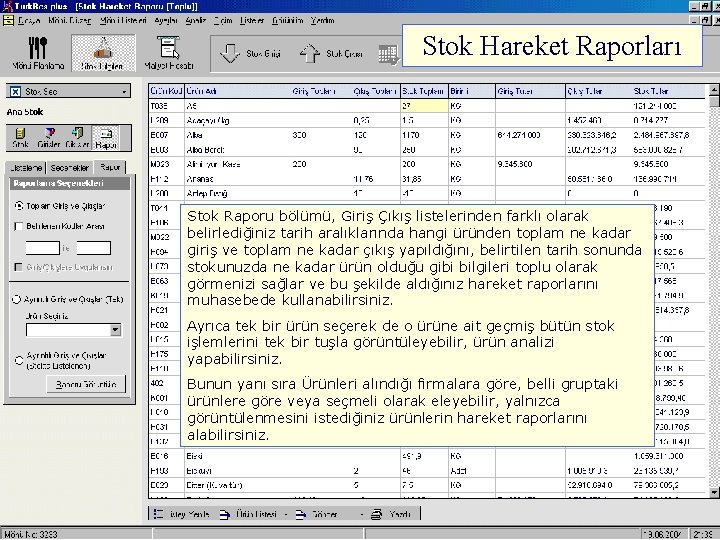
Task: Click the Raporu Görüntüle button
Action: [x=86, y=384]
